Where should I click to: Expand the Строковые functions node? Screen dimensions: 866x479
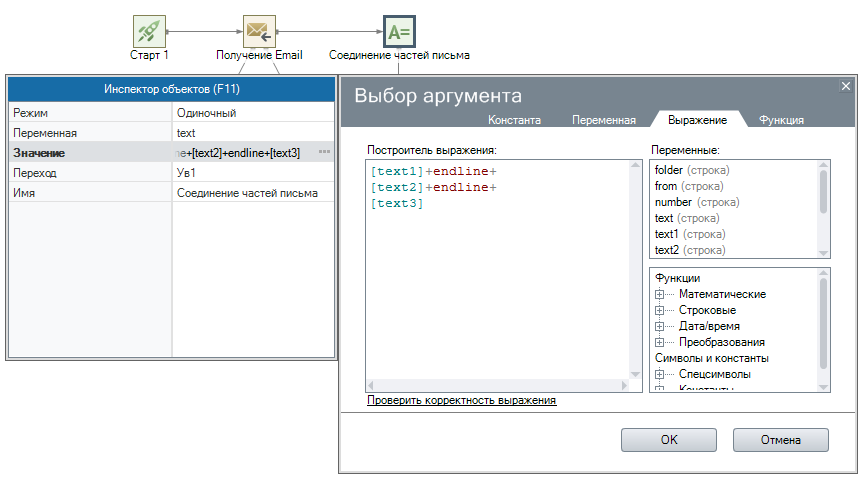click(660, 310)
